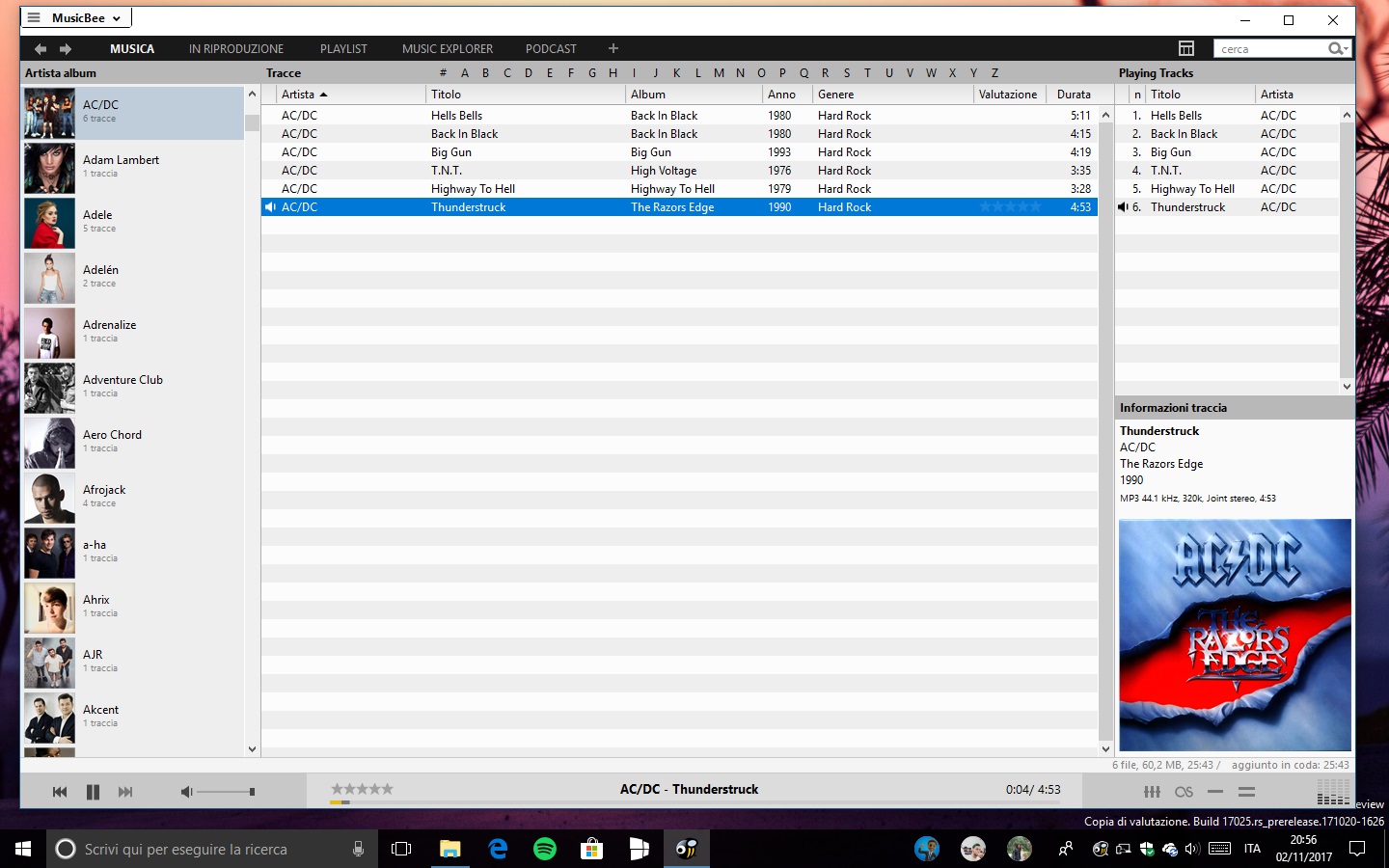This screenshot has height=868, width=1389.
Task: Select Ahrix in artist list
Action: pyautogui.click(x=133, y=608)
